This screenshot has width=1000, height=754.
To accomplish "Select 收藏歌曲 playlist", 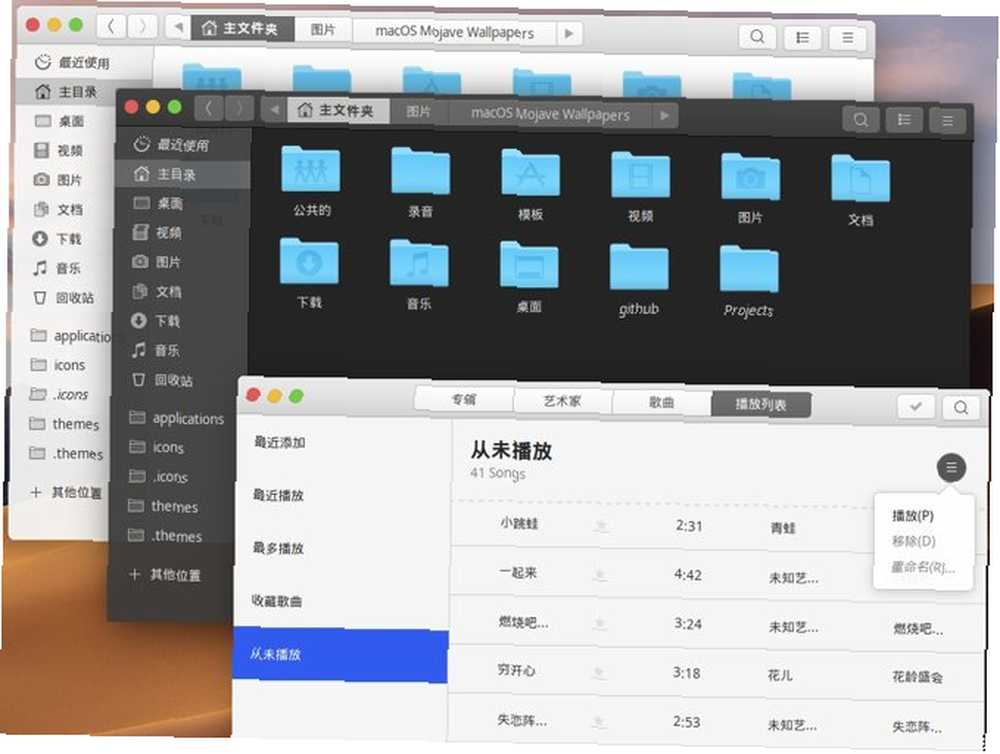I will [x=341, y=601].
